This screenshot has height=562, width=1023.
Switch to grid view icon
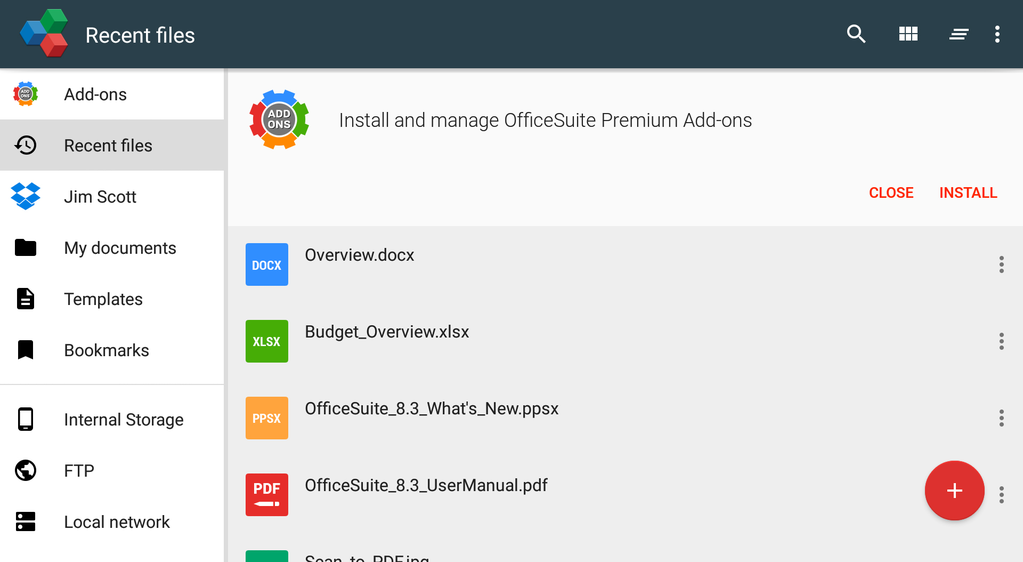pos(908,34)
